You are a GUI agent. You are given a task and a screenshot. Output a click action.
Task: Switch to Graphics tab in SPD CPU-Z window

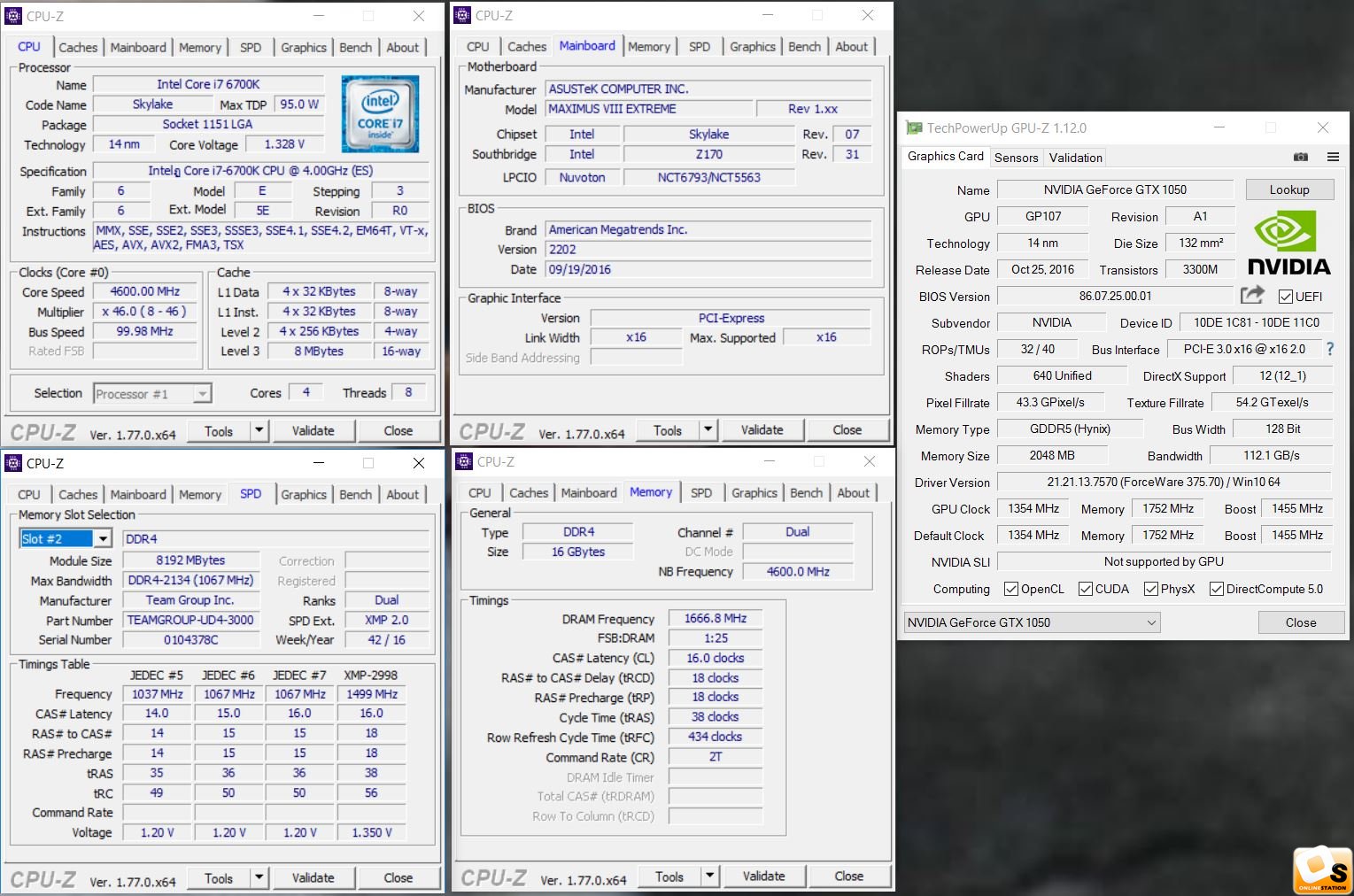(x=304, y=495)
